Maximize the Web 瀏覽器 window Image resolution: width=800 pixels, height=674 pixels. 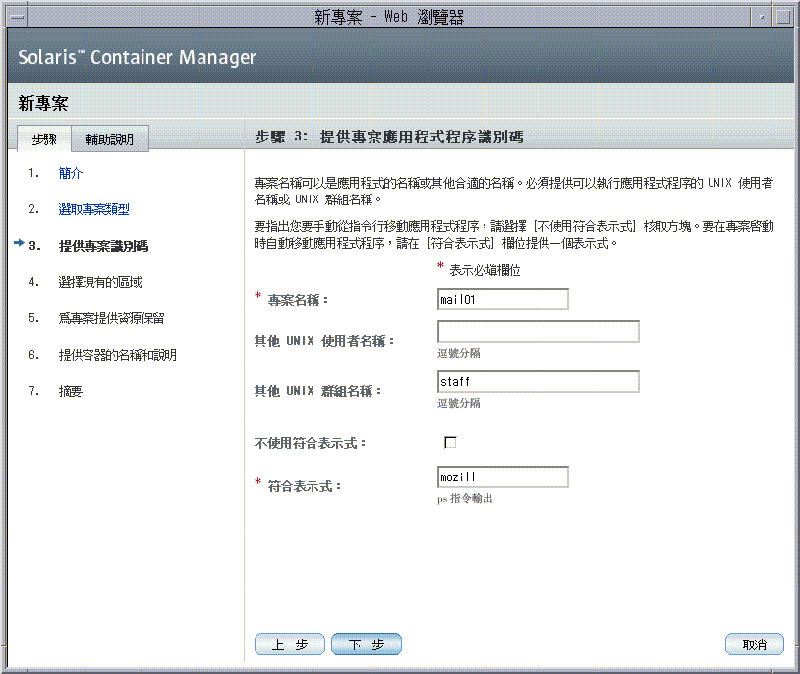[783, 17]
